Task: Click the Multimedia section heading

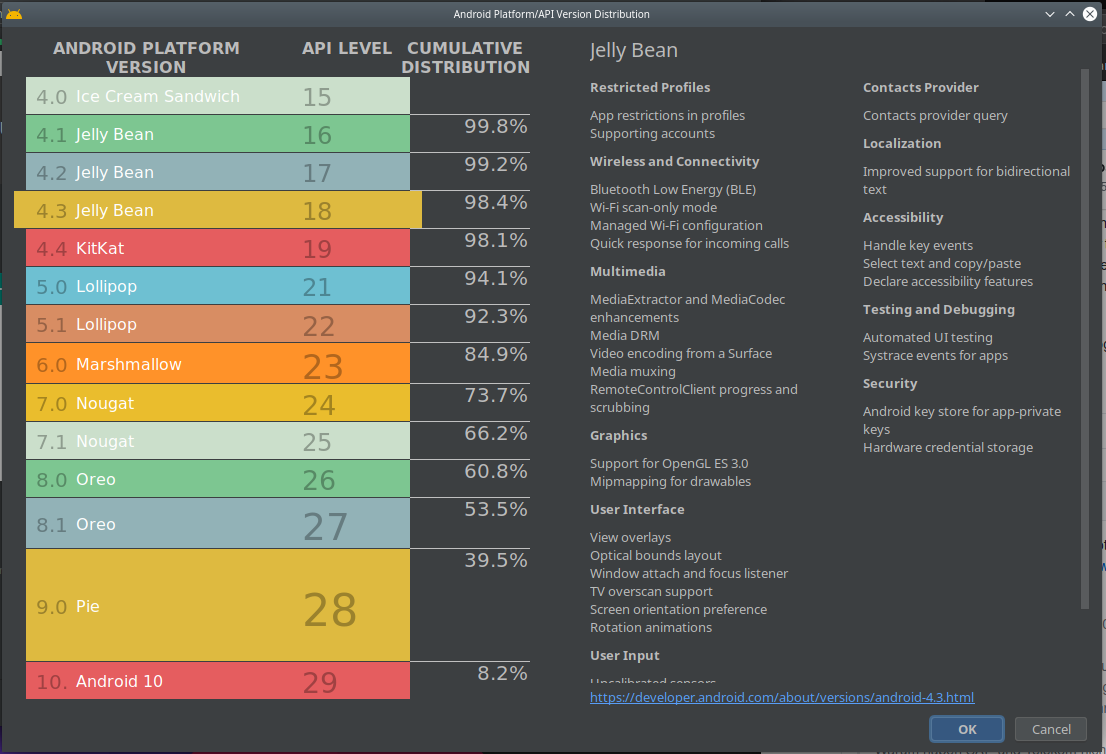Action: coord(628,272)
